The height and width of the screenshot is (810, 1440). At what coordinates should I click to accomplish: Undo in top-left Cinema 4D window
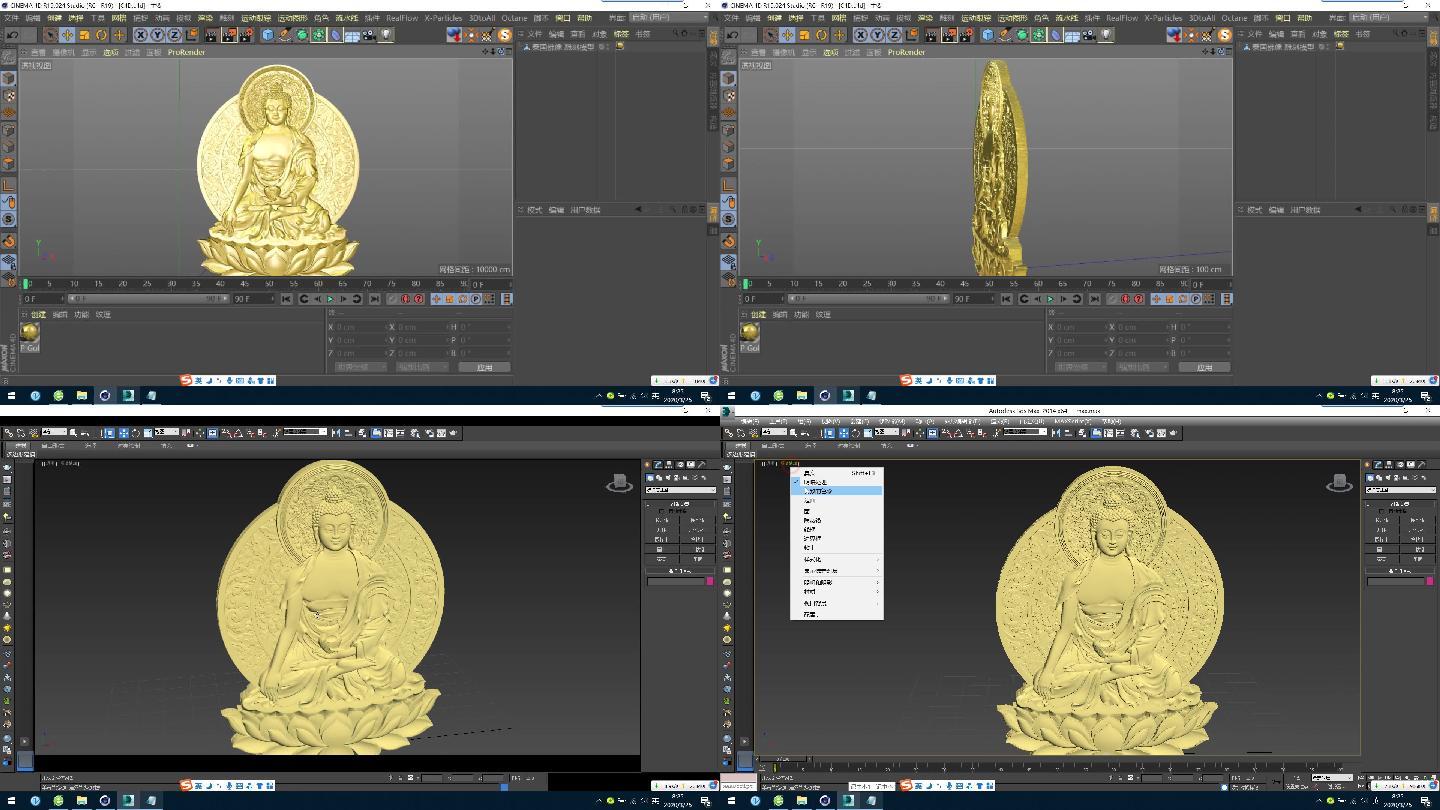click(12, 35)
